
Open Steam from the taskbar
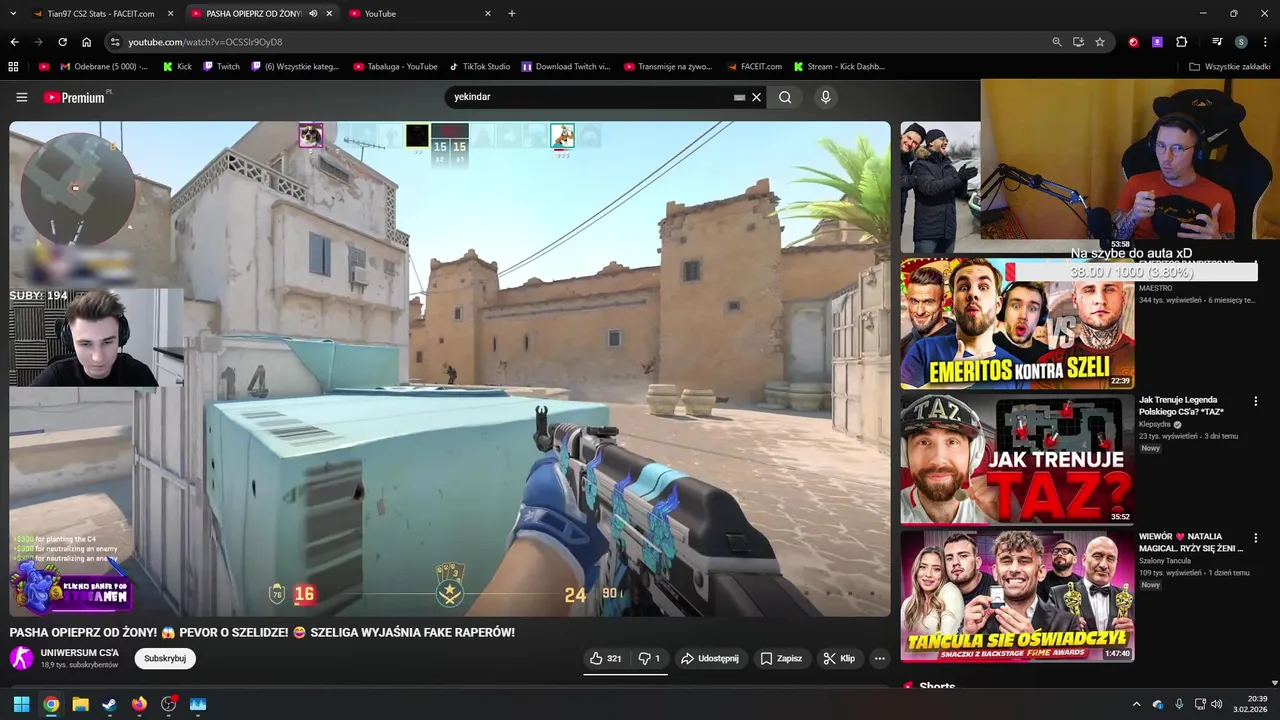point(109,704)
